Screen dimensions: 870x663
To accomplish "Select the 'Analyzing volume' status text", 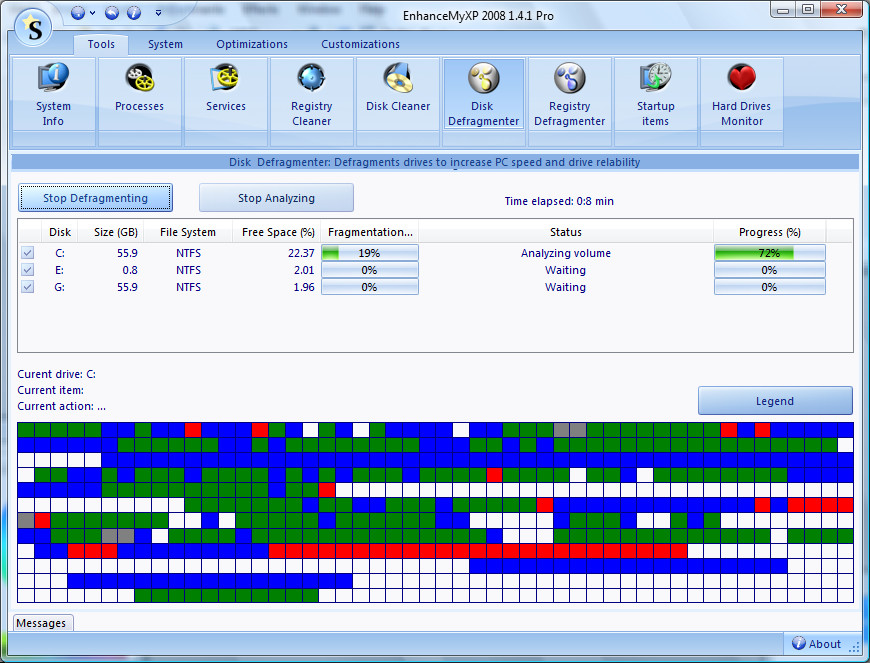I will pos(565,253).
